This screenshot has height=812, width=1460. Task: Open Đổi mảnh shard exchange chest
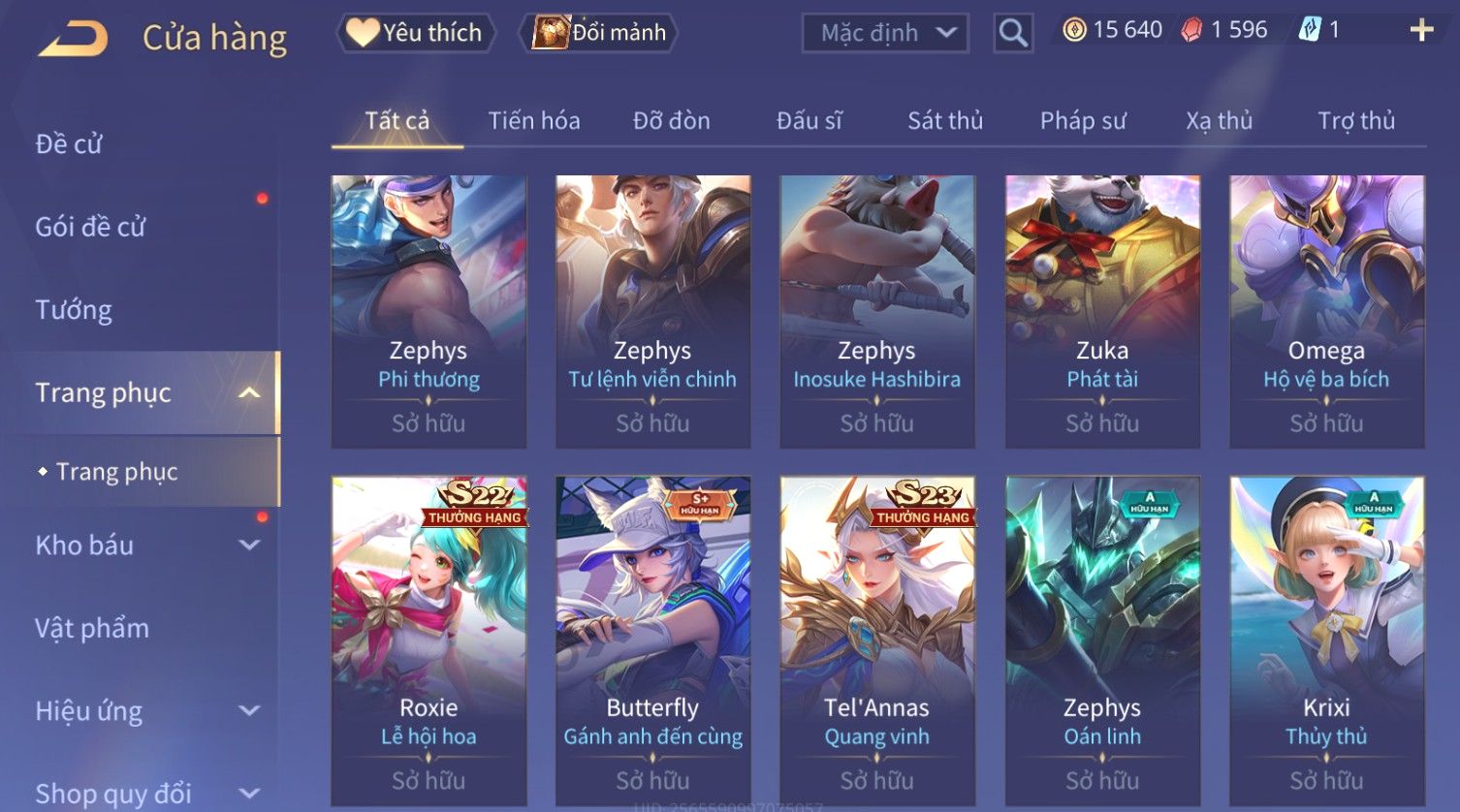click(x=598, y=33)
